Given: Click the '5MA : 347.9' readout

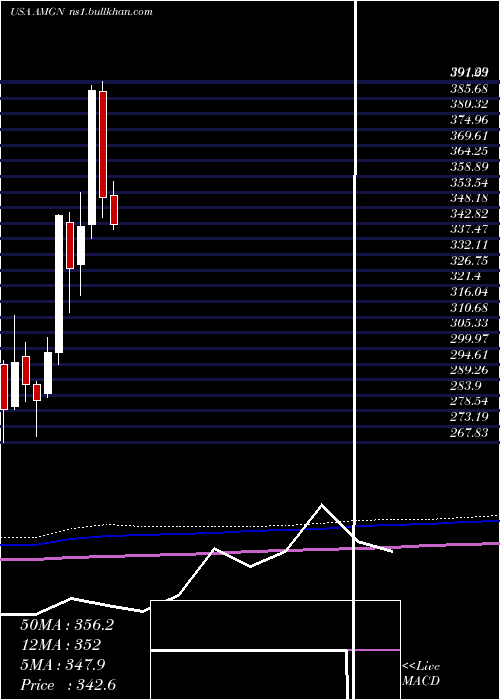Looking at the screenshot, I should (62, 665).
